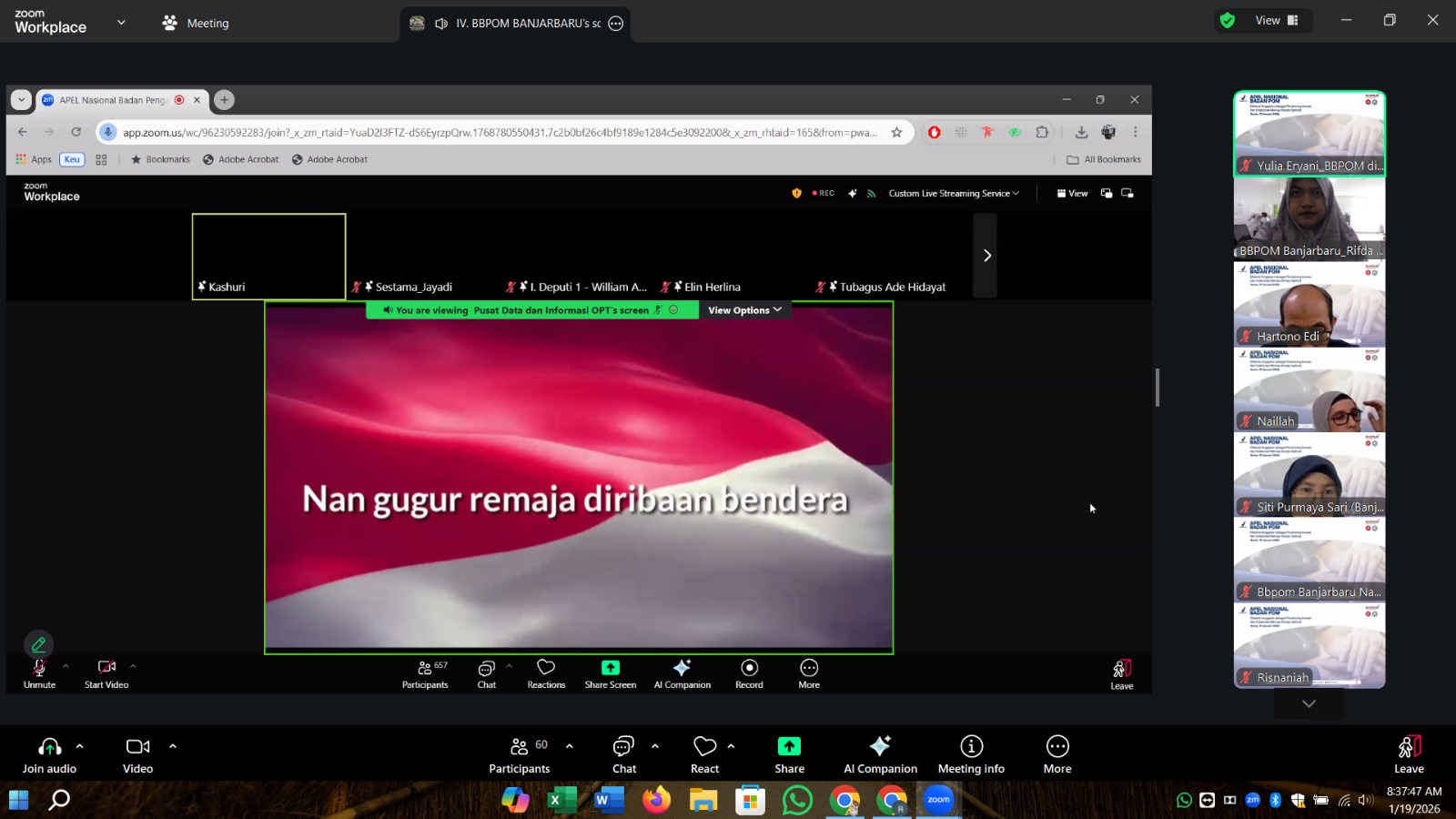Open Meeting info
Image resolution: width=1456 pixels, height=819 pixels.
point(971,755)
